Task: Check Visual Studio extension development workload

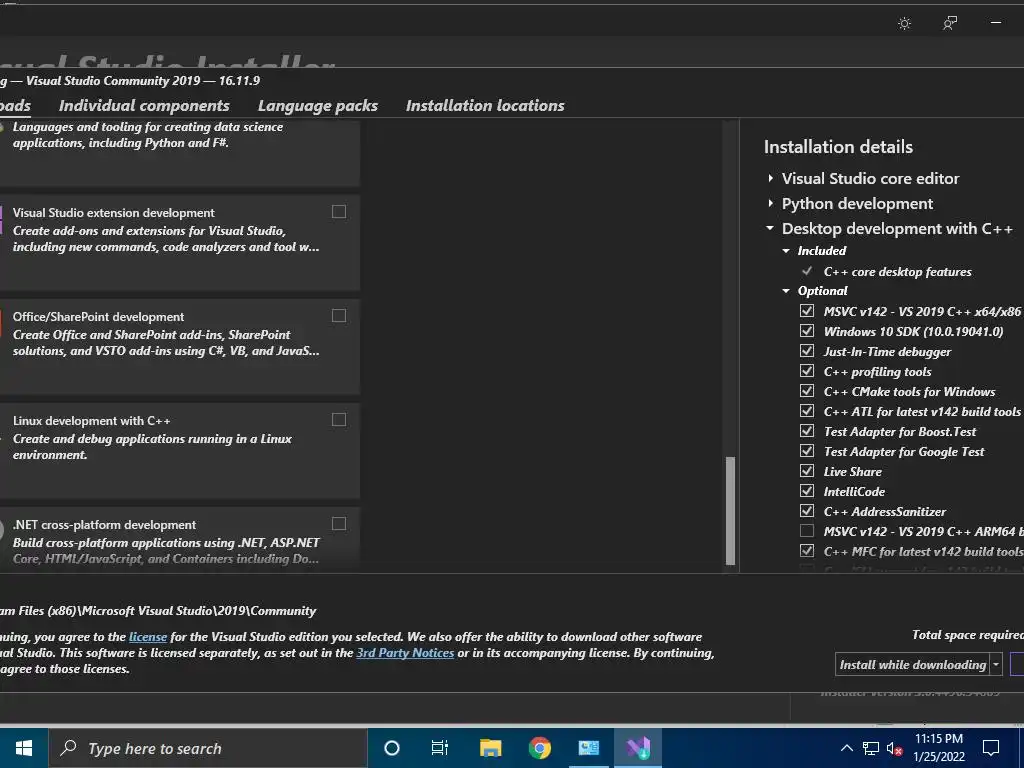Action: click(339, 212)
